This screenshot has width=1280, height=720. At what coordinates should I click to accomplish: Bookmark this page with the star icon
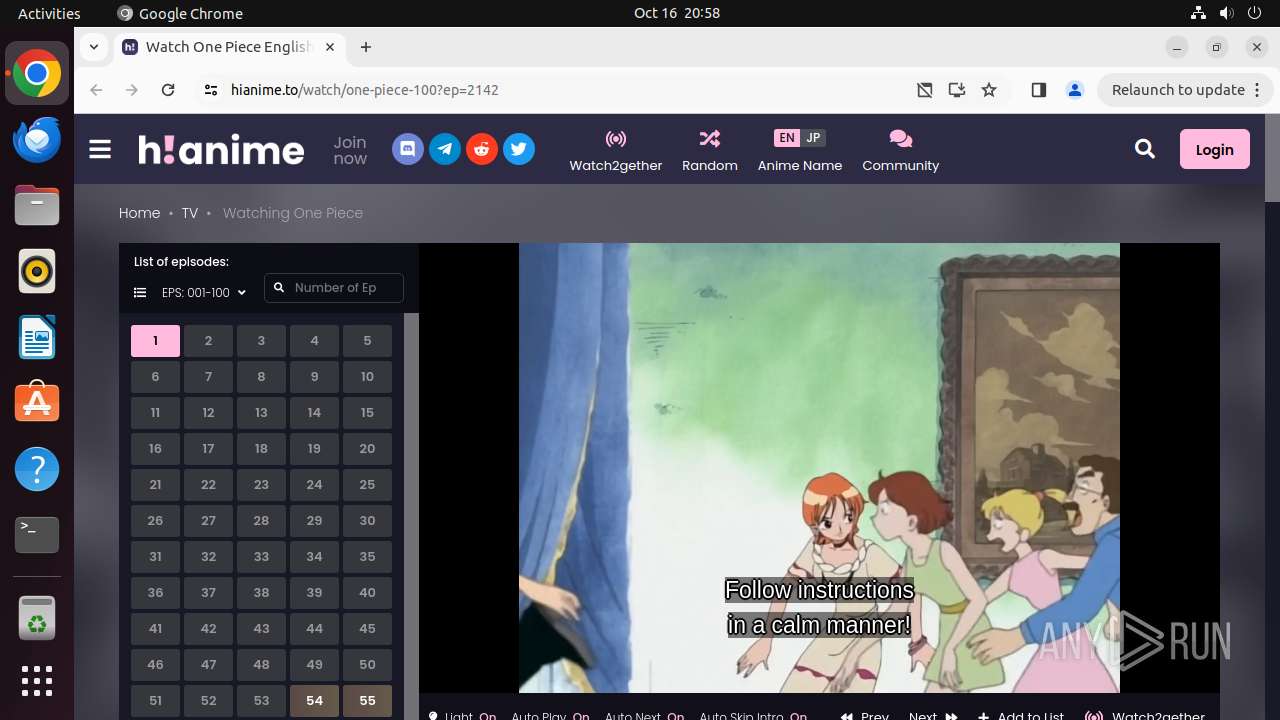point(989,90)
